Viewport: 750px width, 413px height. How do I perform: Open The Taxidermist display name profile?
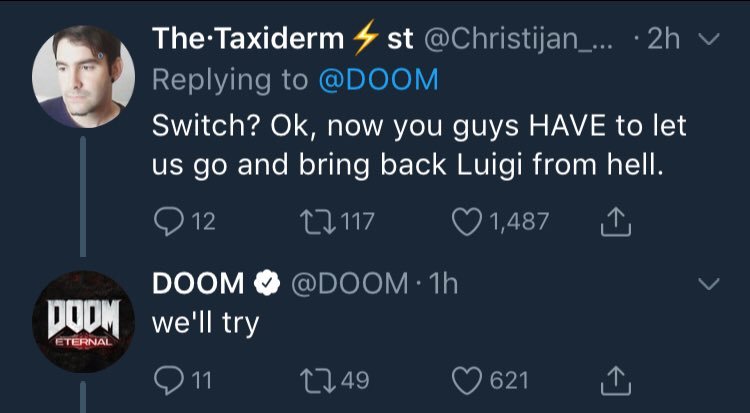[282, 41]
